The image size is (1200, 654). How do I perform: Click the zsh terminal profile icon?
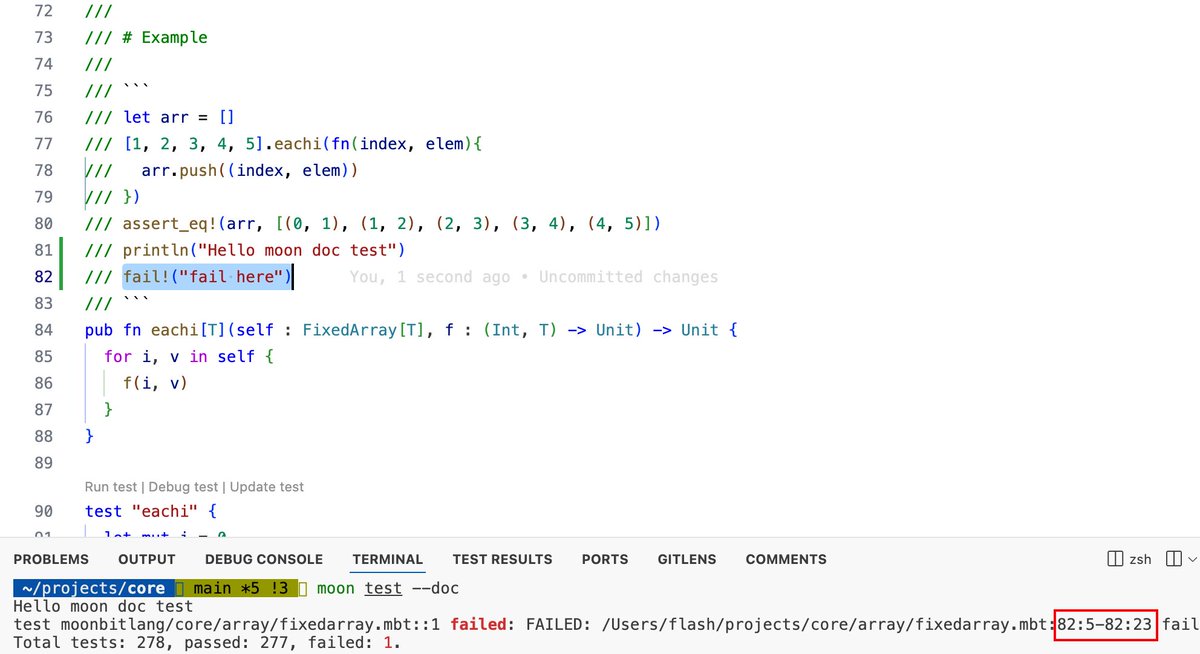1114,559
